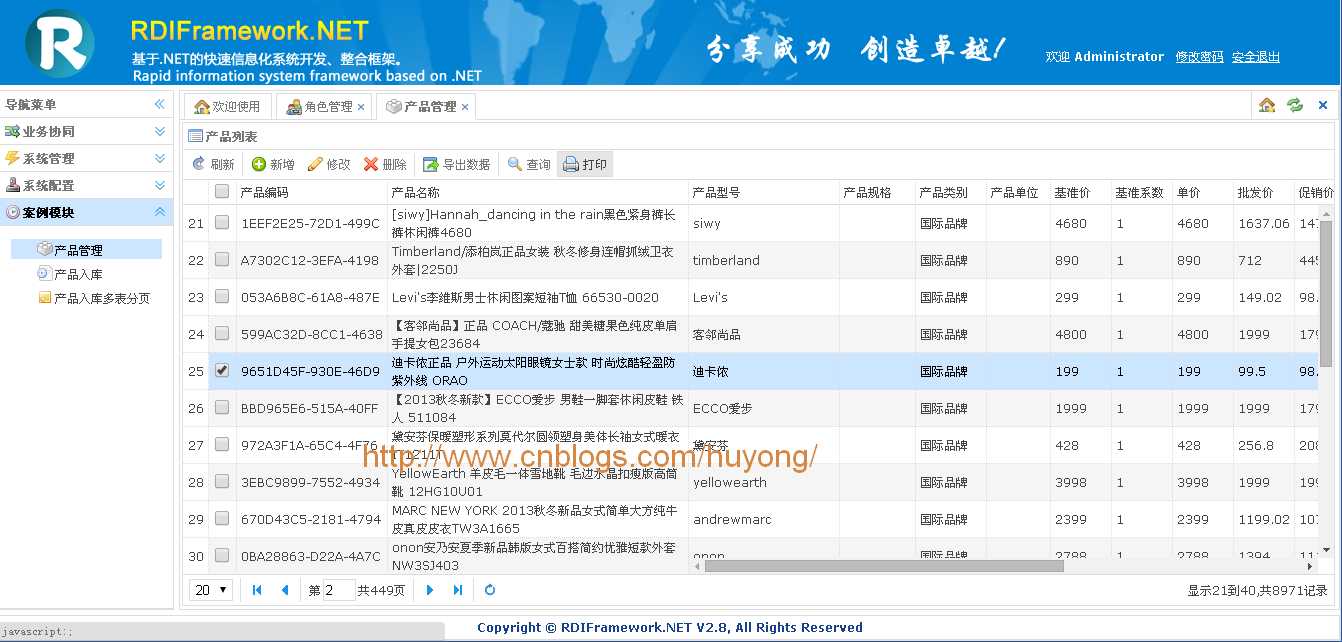Click the 新增 add button

[x=273, y=164]
